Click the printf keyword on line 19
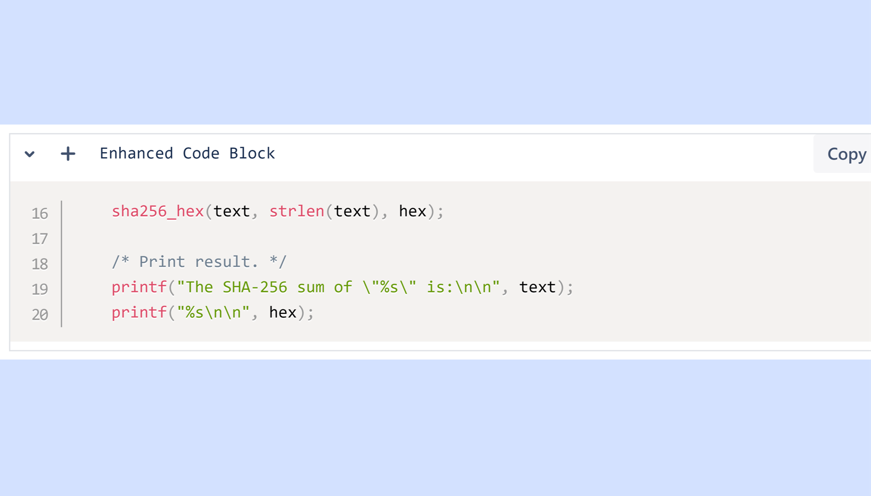 click(x=139, y=287)
